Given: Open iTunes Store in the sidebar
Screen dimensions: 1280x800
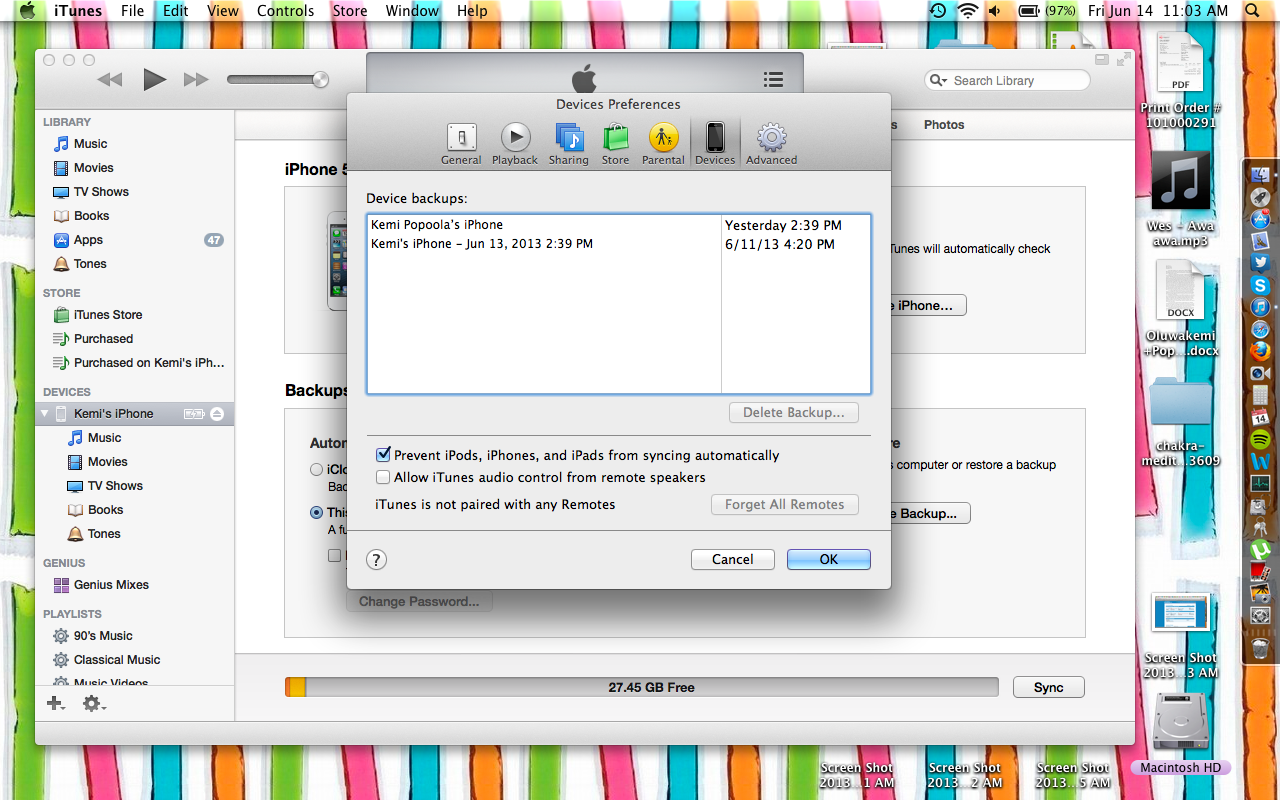Looking at the screenshot, I should point(135,315).
